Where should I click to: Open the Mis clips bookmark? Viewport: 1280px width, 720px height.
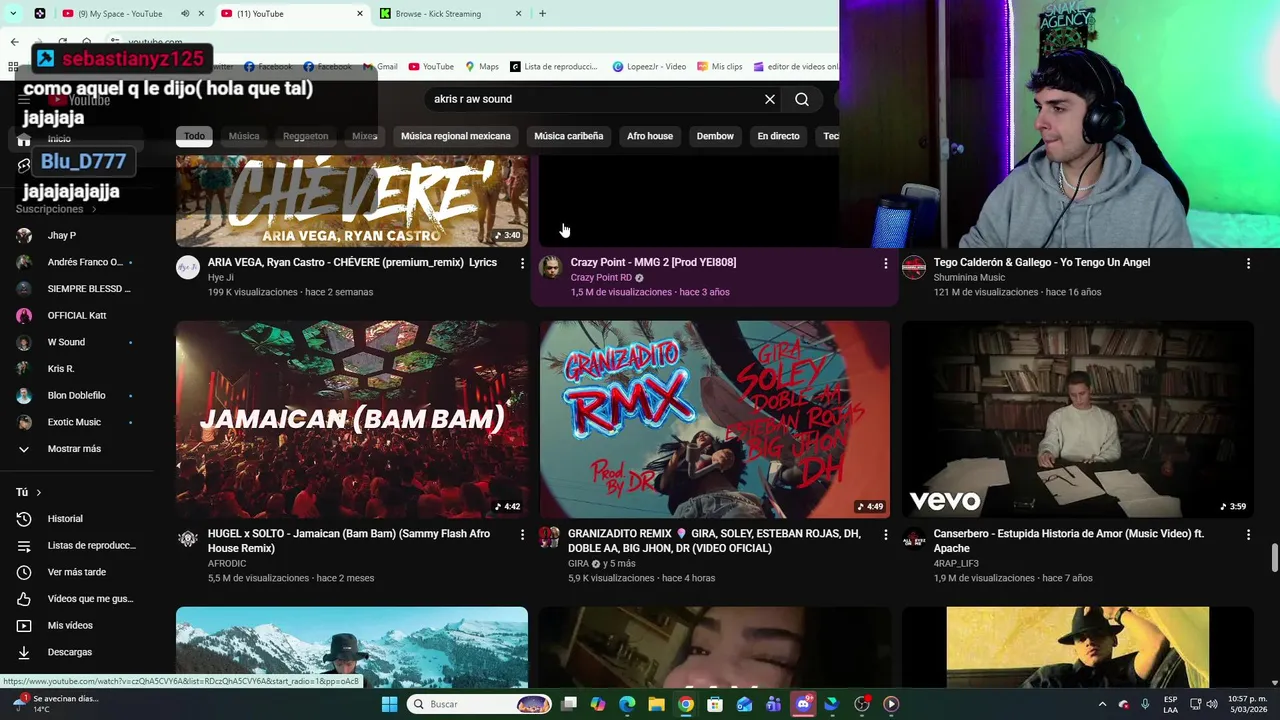pos(720,67)
